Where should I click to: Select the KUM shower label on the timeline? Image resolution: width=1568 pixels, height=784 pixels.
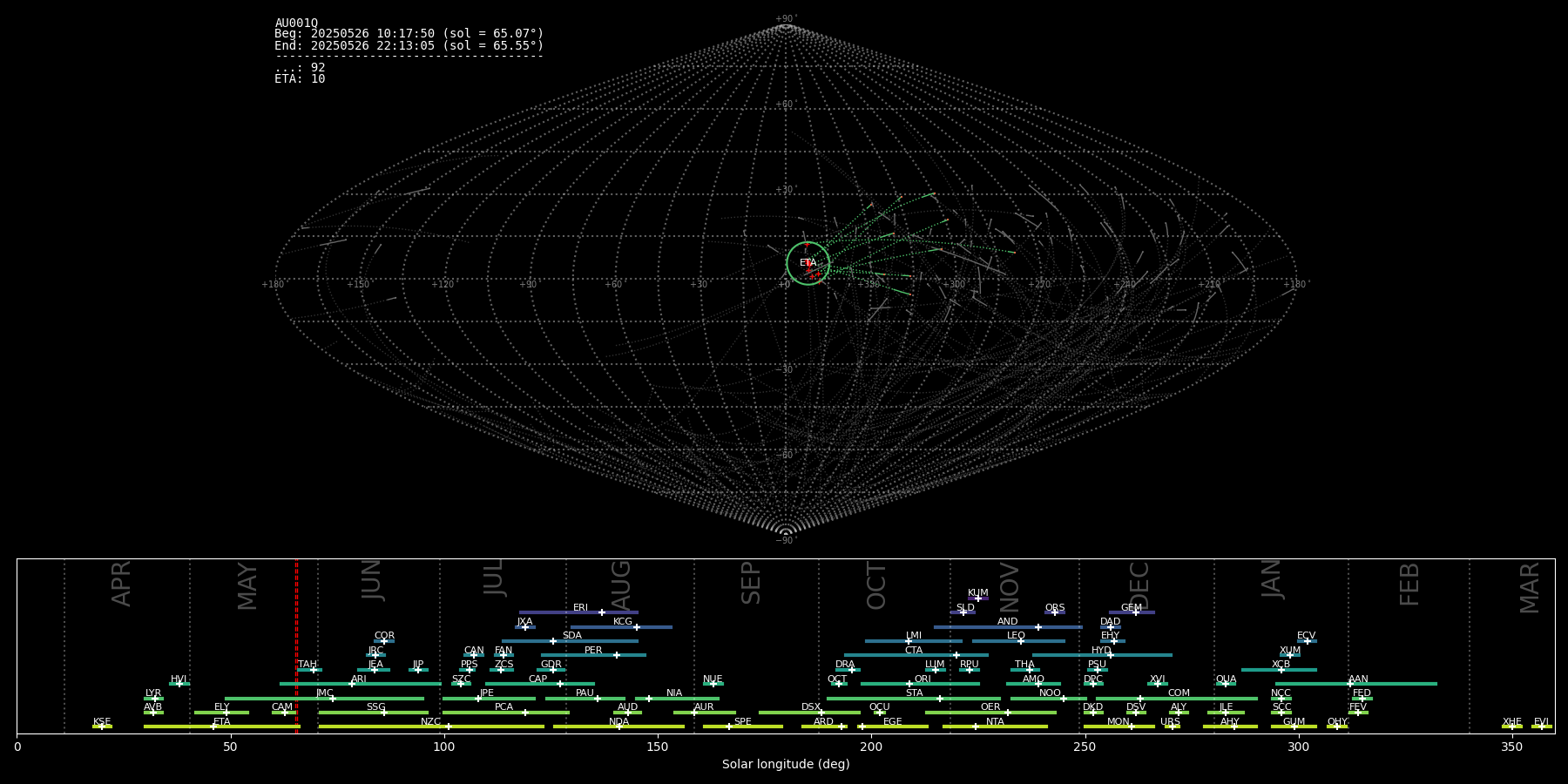tap(977, 593)
